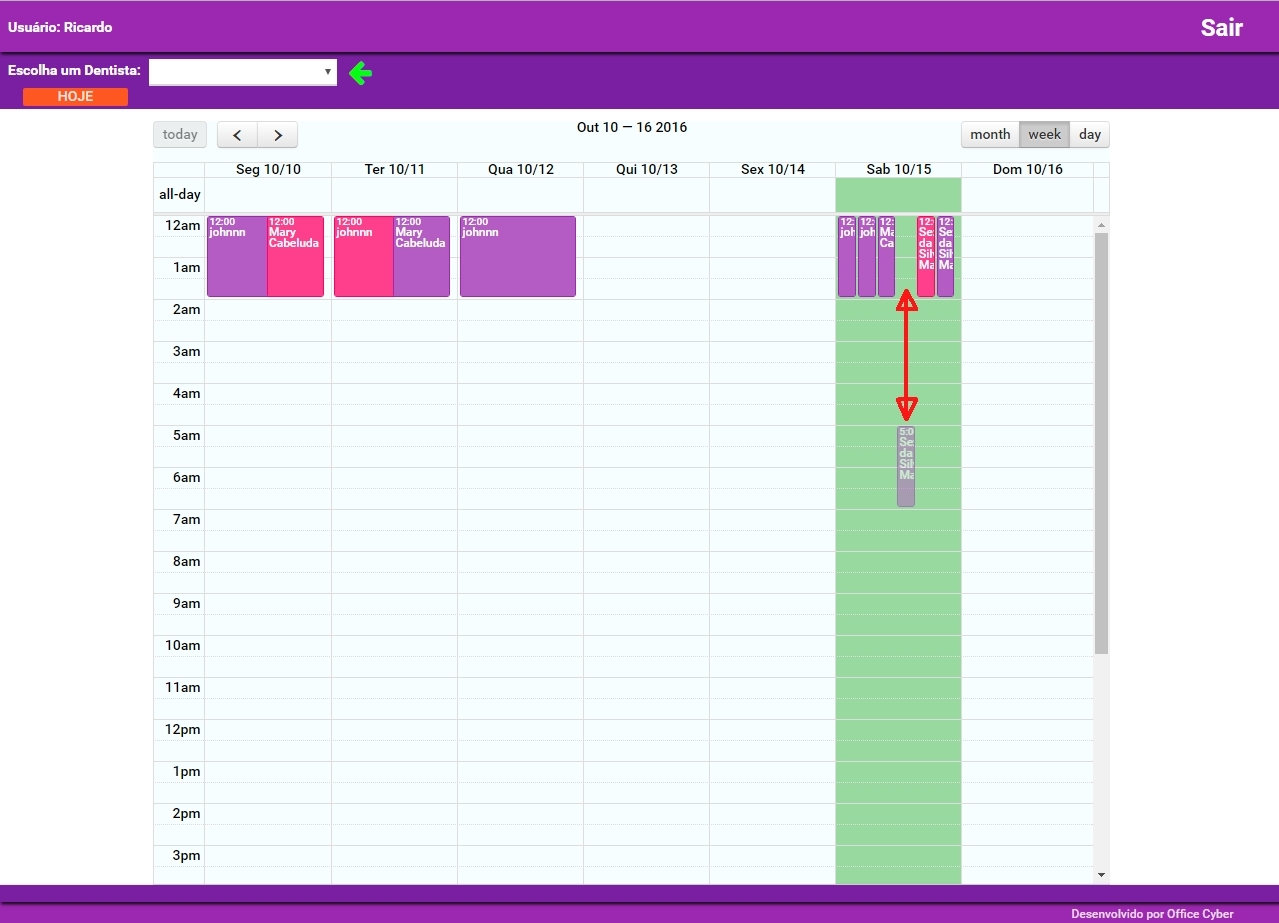Select the Seg 10/10 column header
Viewport: 1279px width, 923px height.
(x=268, y=170)
